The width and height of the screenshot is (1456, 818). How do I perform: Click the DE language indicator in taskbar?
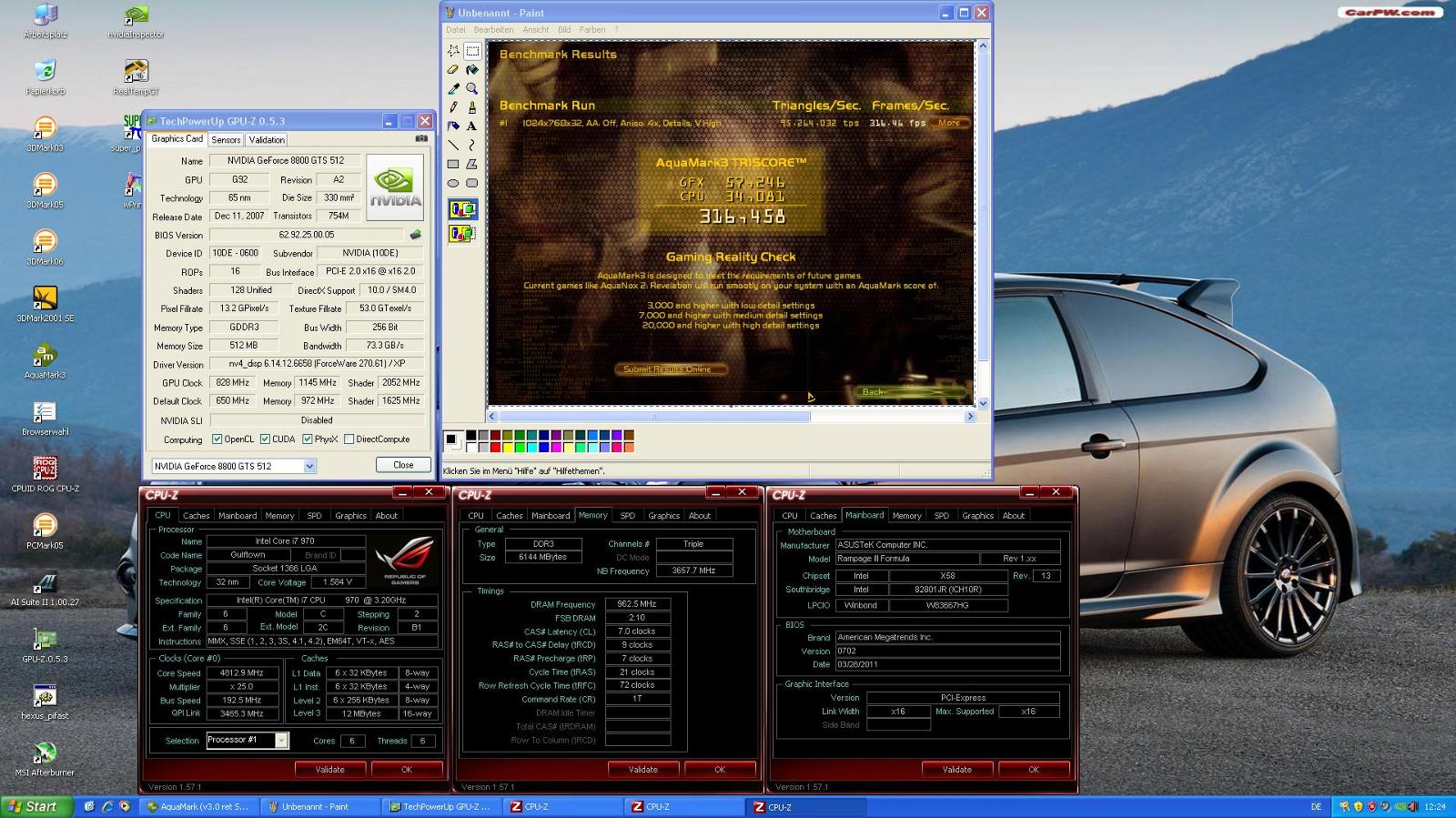[1316, 807]
